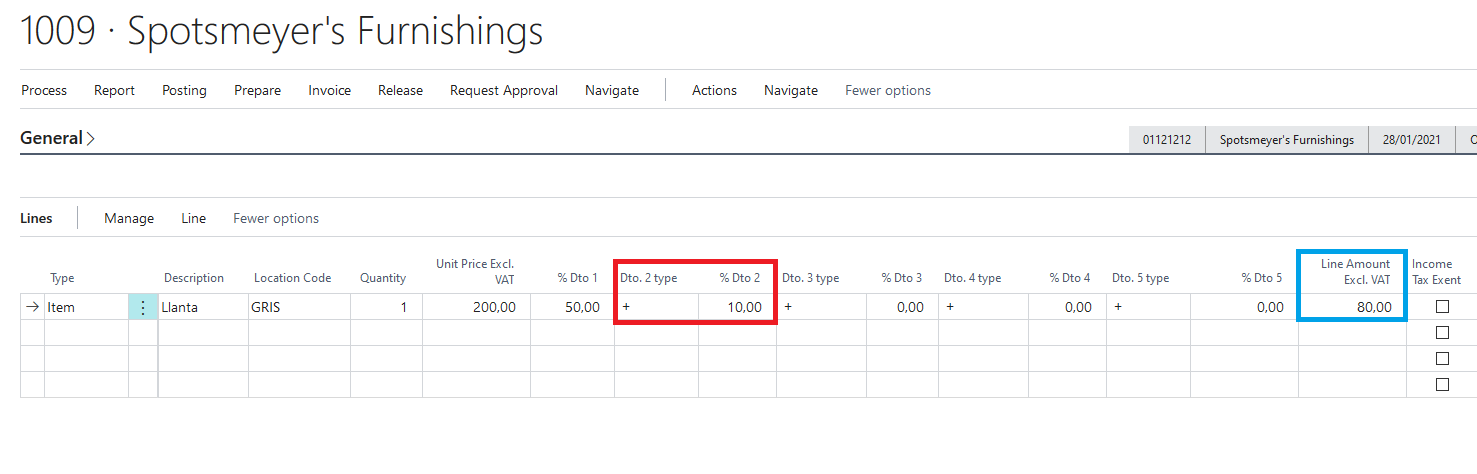Screen dimensions: 1477x474
Task: Open row options for the Llanta line
Action: 143,307
